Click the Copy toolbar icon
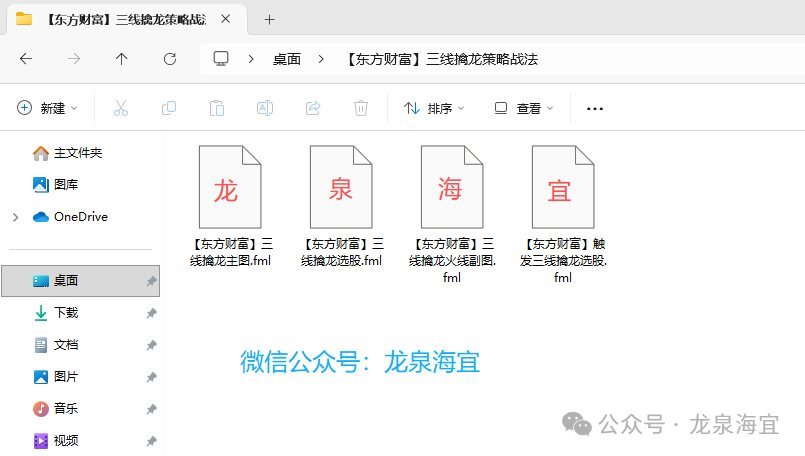805x456 pixels. click(x=169, y=108)
